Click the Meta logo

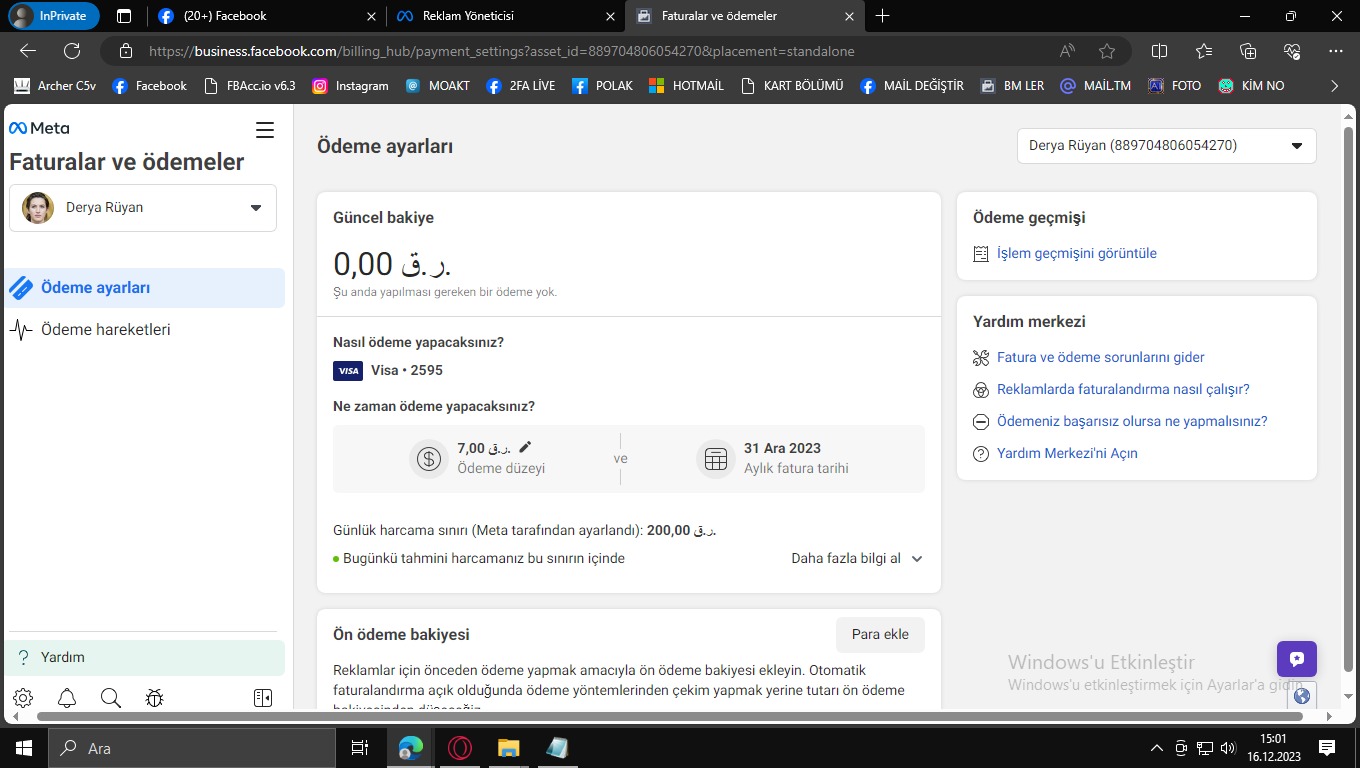click(39, 128)
